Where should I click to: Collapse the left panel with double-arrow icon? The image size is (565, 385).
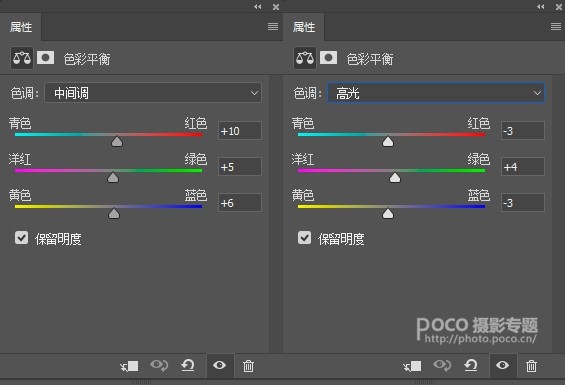tap(258, 6)
